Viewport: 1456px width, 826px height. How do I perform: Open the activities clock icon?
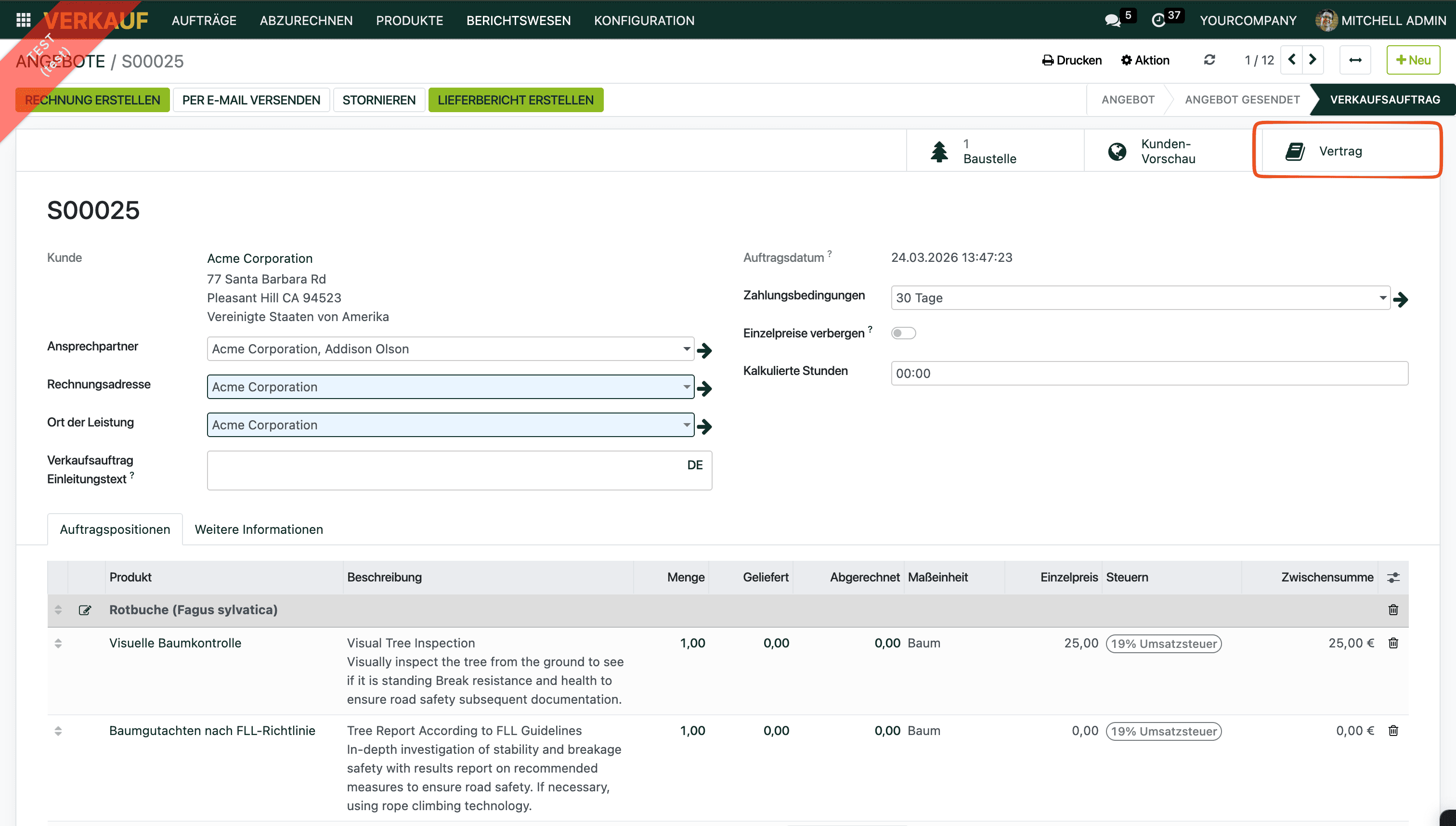(1158, 20)
